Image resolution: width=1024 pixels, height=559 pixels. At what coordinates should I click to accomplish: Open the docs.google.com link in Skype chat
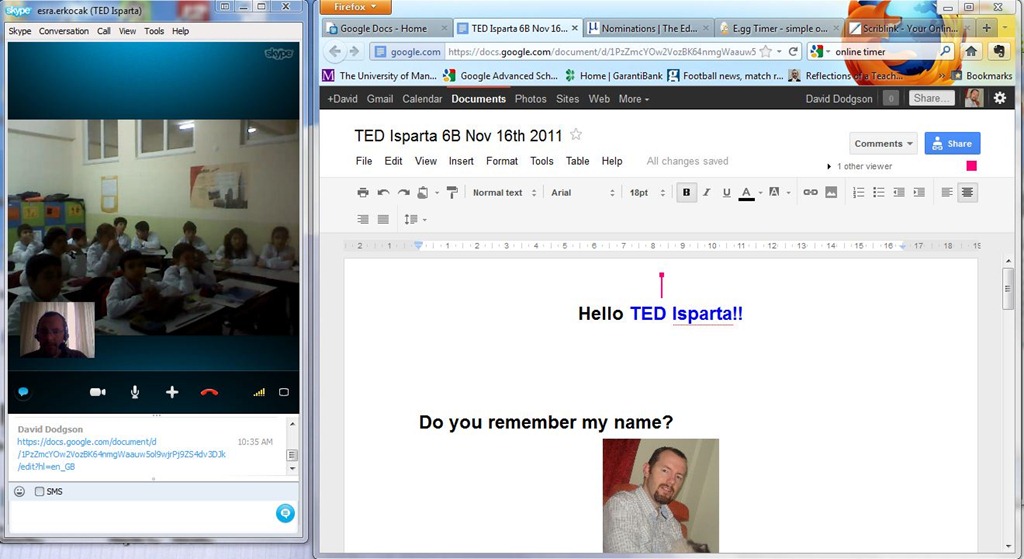[121, 454]
